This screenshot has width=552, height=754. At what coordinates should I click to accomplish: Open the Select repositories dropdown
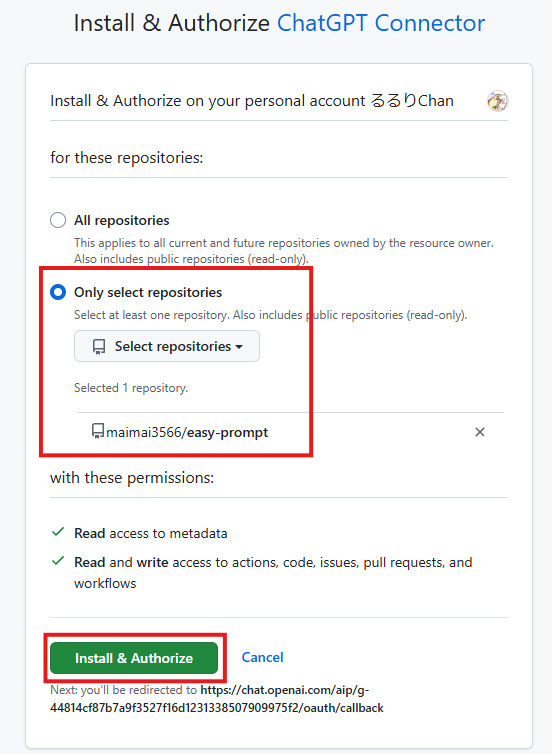(167, 346)
